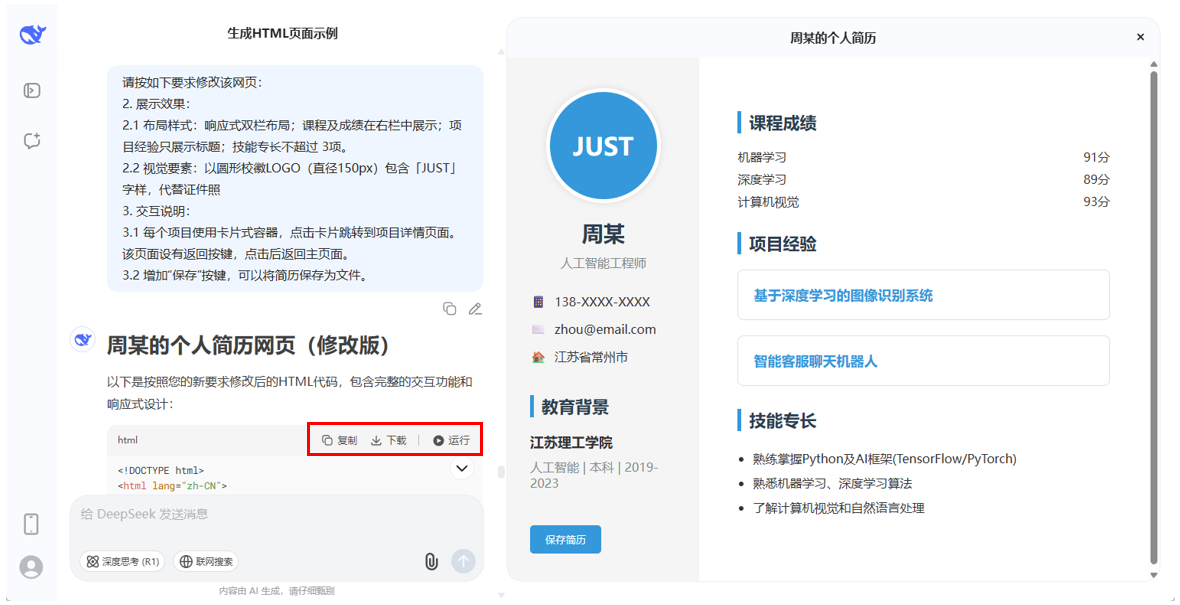Open the sidebar panel toggle icon
1180x605 pixels.
coord(32,91)
